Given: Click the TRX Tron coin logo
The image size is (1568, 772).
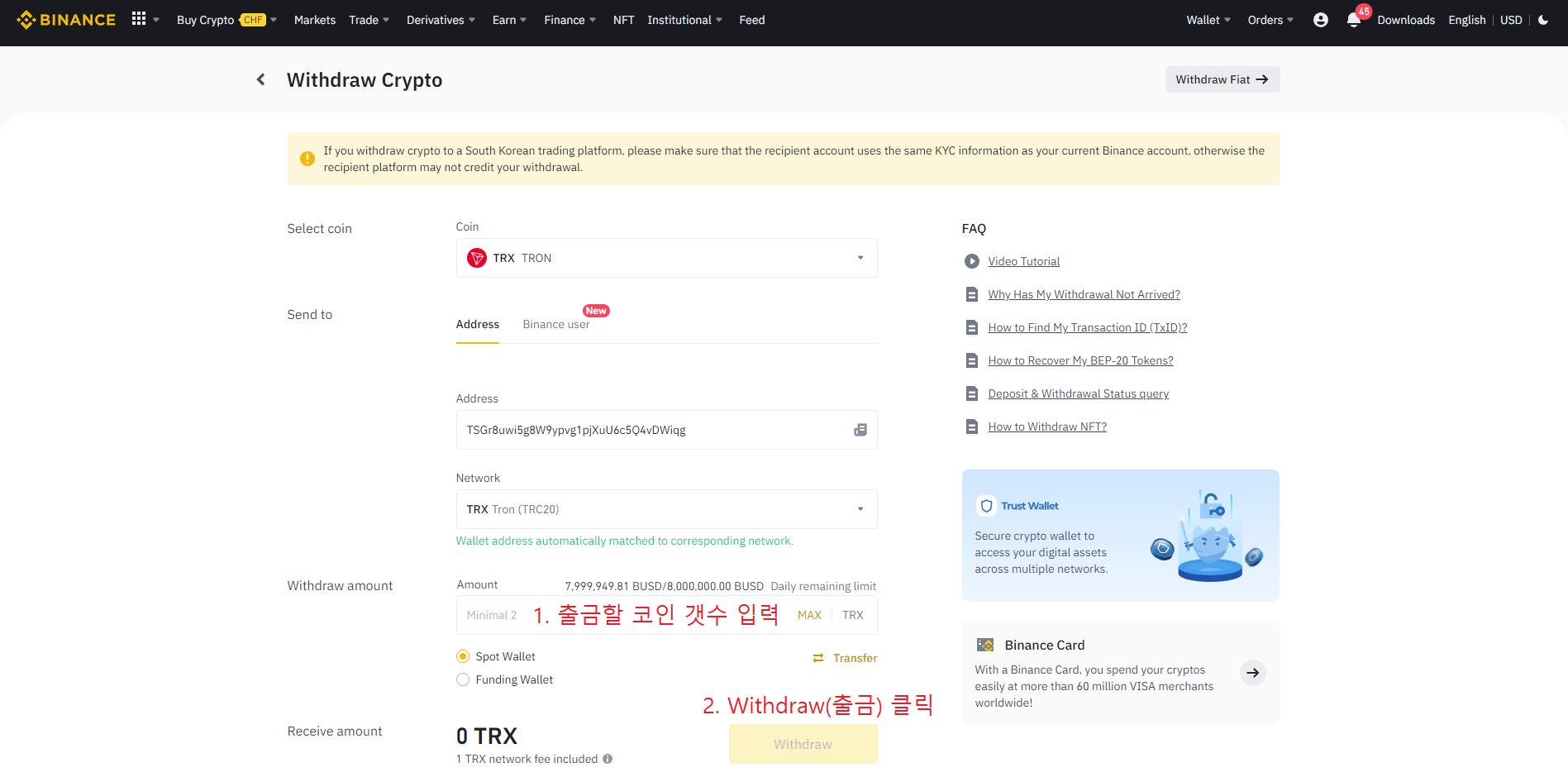Looking at the screenshot, I should pyautogui.click(x=477, y=258).
